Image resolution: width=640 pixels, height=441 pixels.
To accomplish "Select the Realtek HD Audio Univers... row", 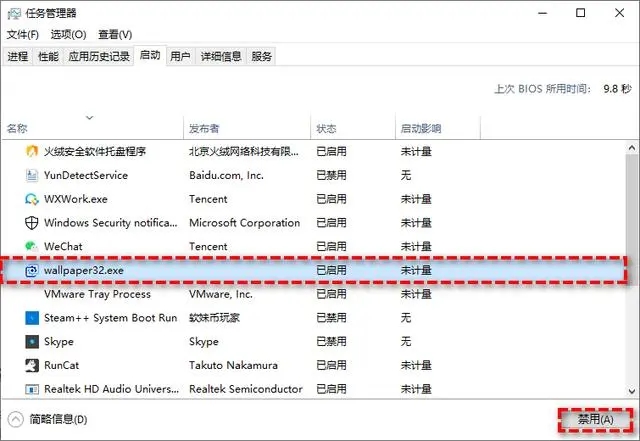I will coord(313,389).
